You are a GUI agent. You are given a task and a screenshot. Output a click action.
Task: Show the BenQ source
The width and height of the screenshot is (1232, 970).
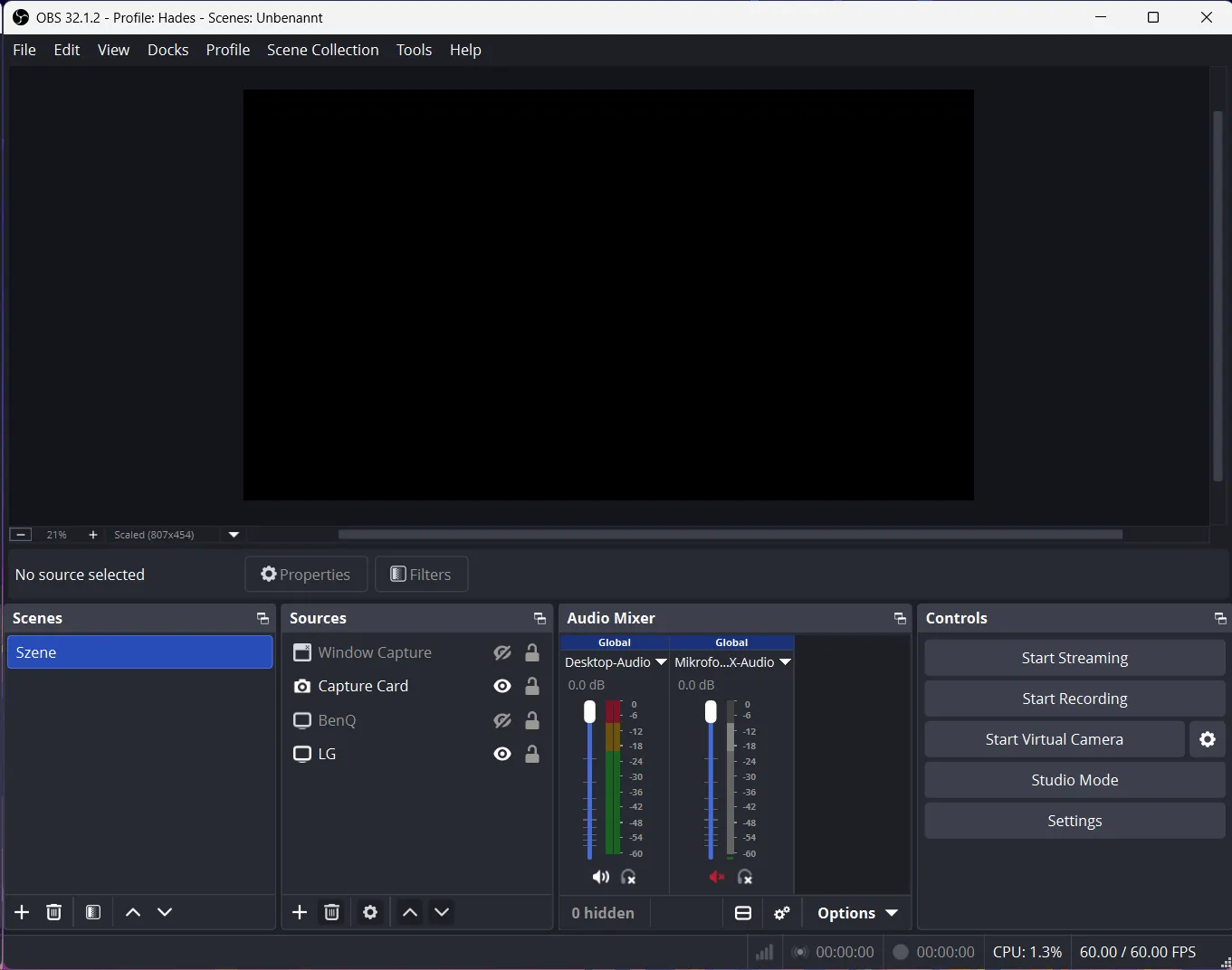(502, 720)
